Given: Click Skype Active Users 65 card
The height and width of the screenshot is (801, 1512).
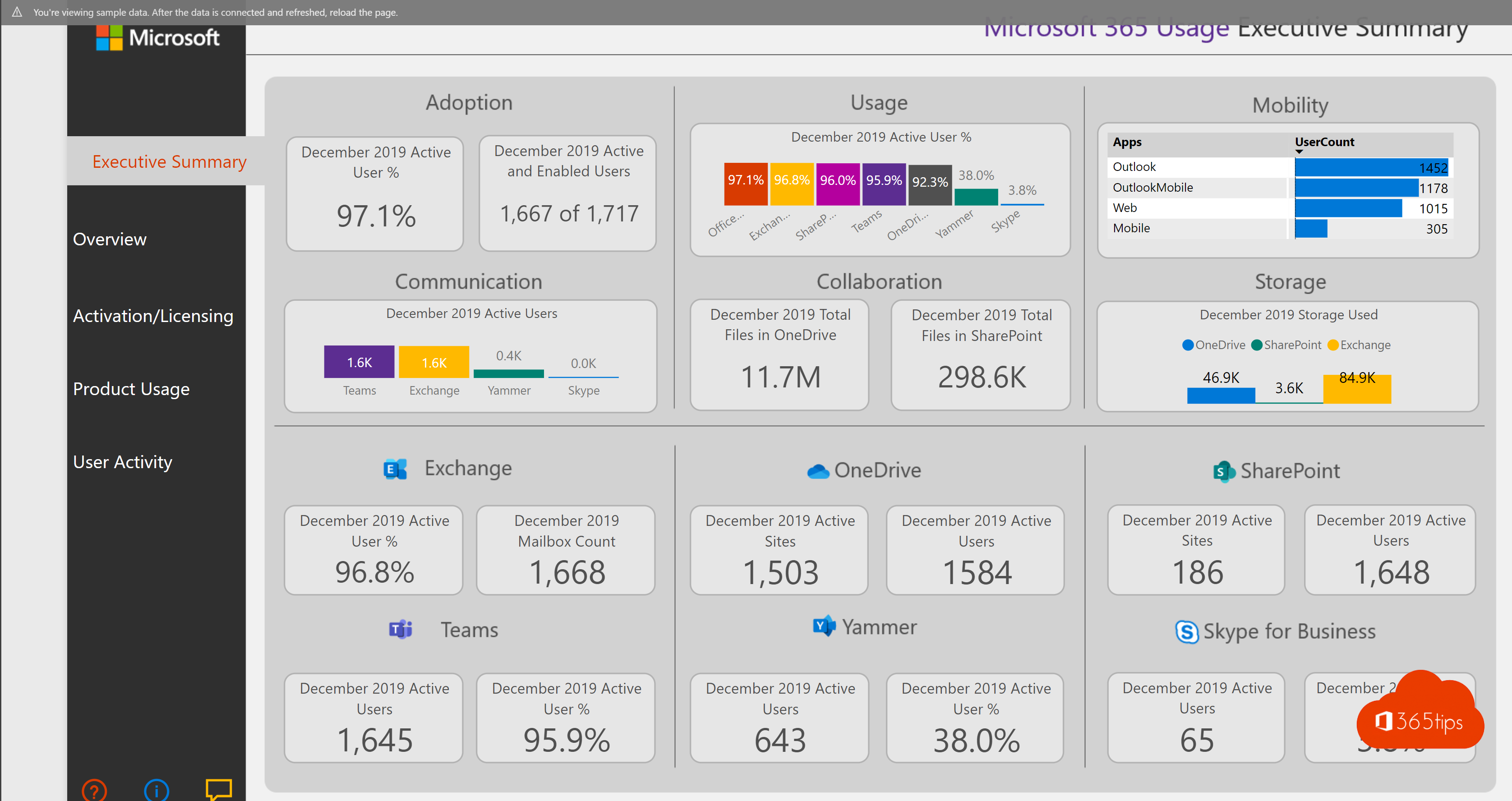Looking at the screenshot, I should pos(1197,718).
